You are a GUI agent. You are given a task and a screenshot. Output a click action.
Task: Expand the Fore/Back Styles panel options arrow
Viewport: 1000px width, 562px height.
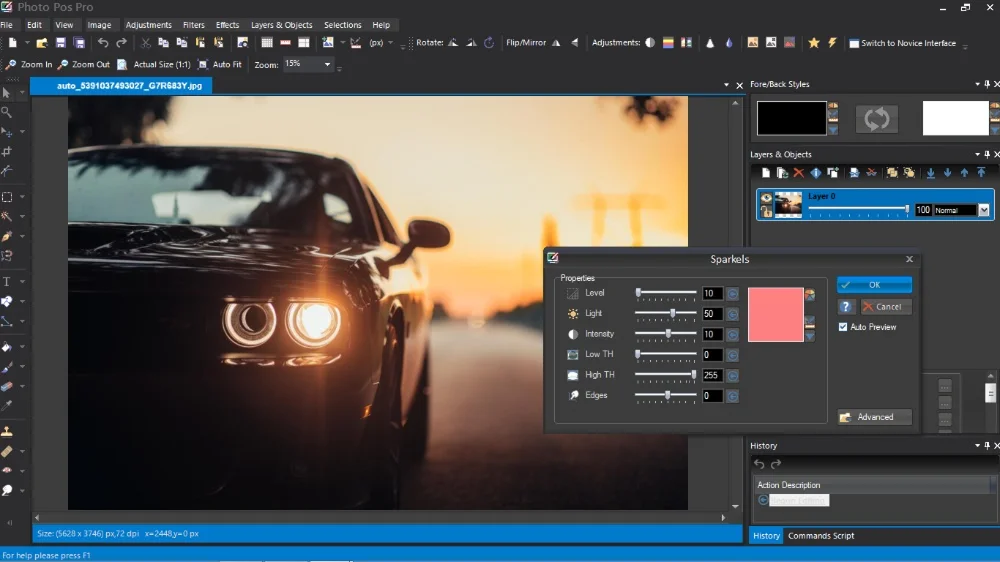point(977,84)
